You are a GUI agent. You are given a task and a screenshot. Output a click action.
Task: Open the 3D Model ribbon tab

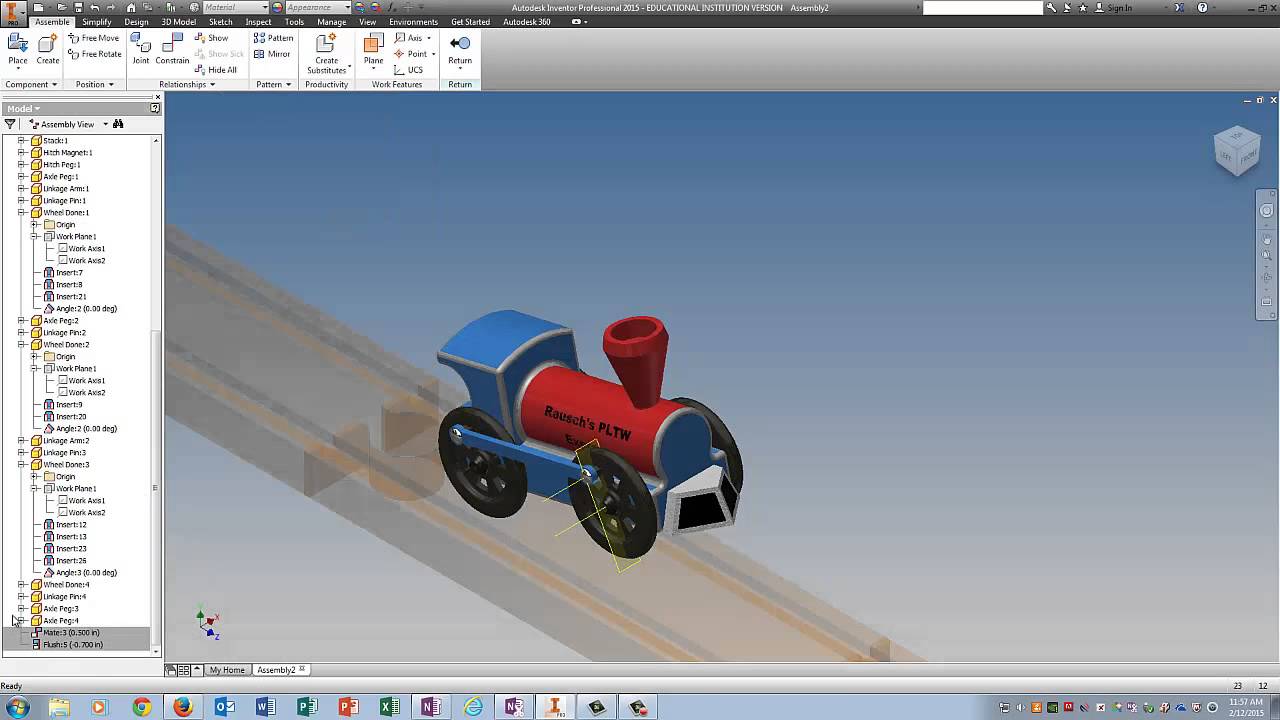tap(179, 22)
